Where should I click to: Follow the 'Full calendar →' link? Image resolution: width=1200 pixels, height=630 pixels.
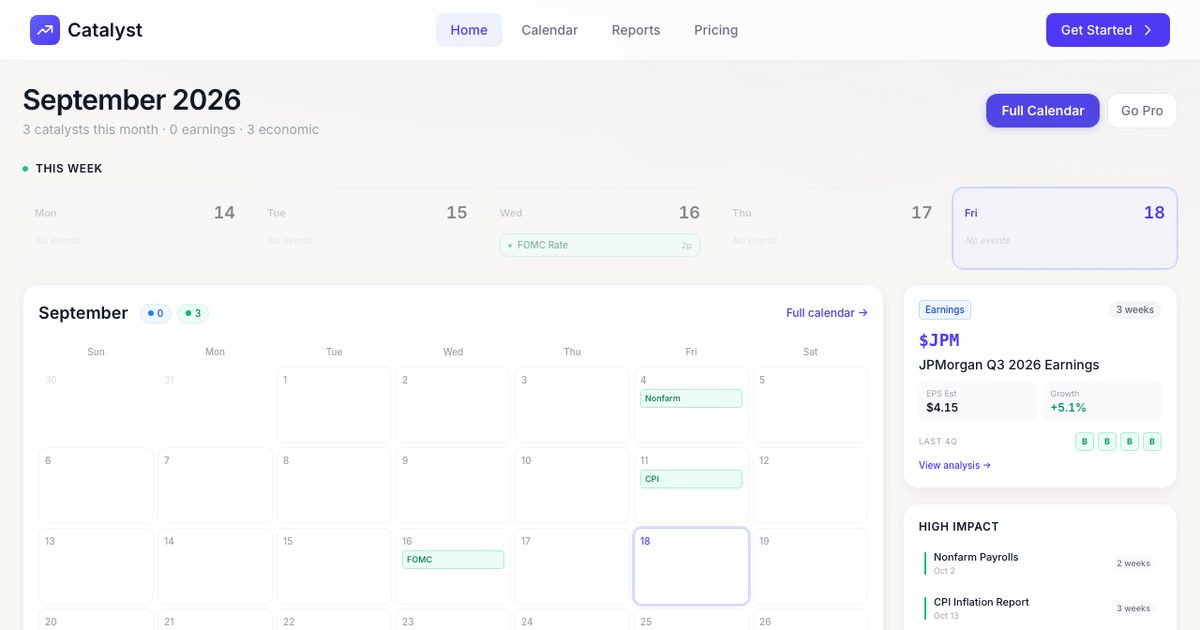point(827,313)
